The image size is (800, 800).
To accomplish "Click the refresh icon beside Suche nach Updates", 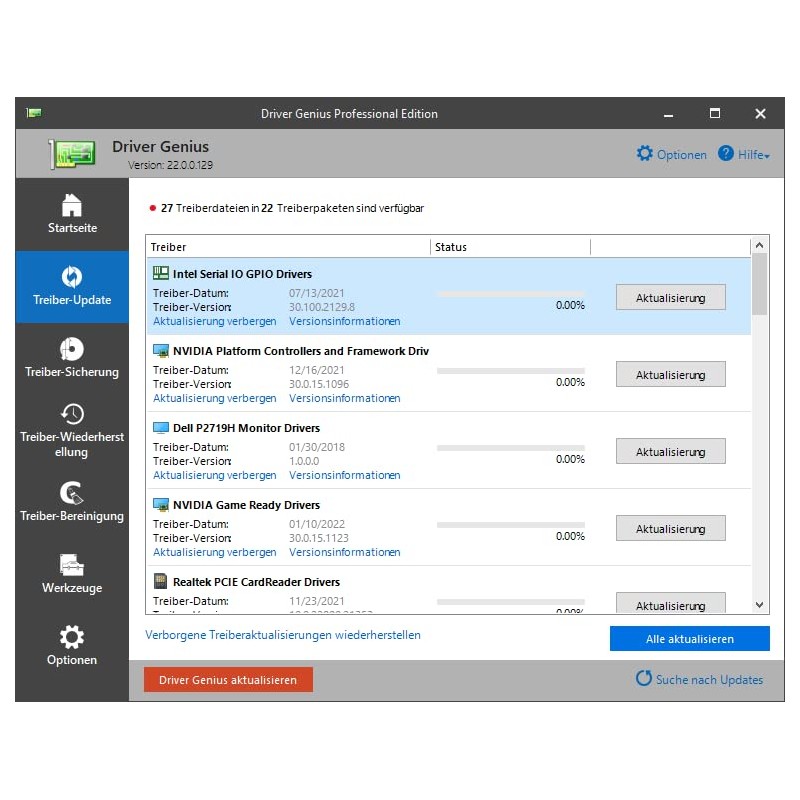I will [x=644, y=679].
